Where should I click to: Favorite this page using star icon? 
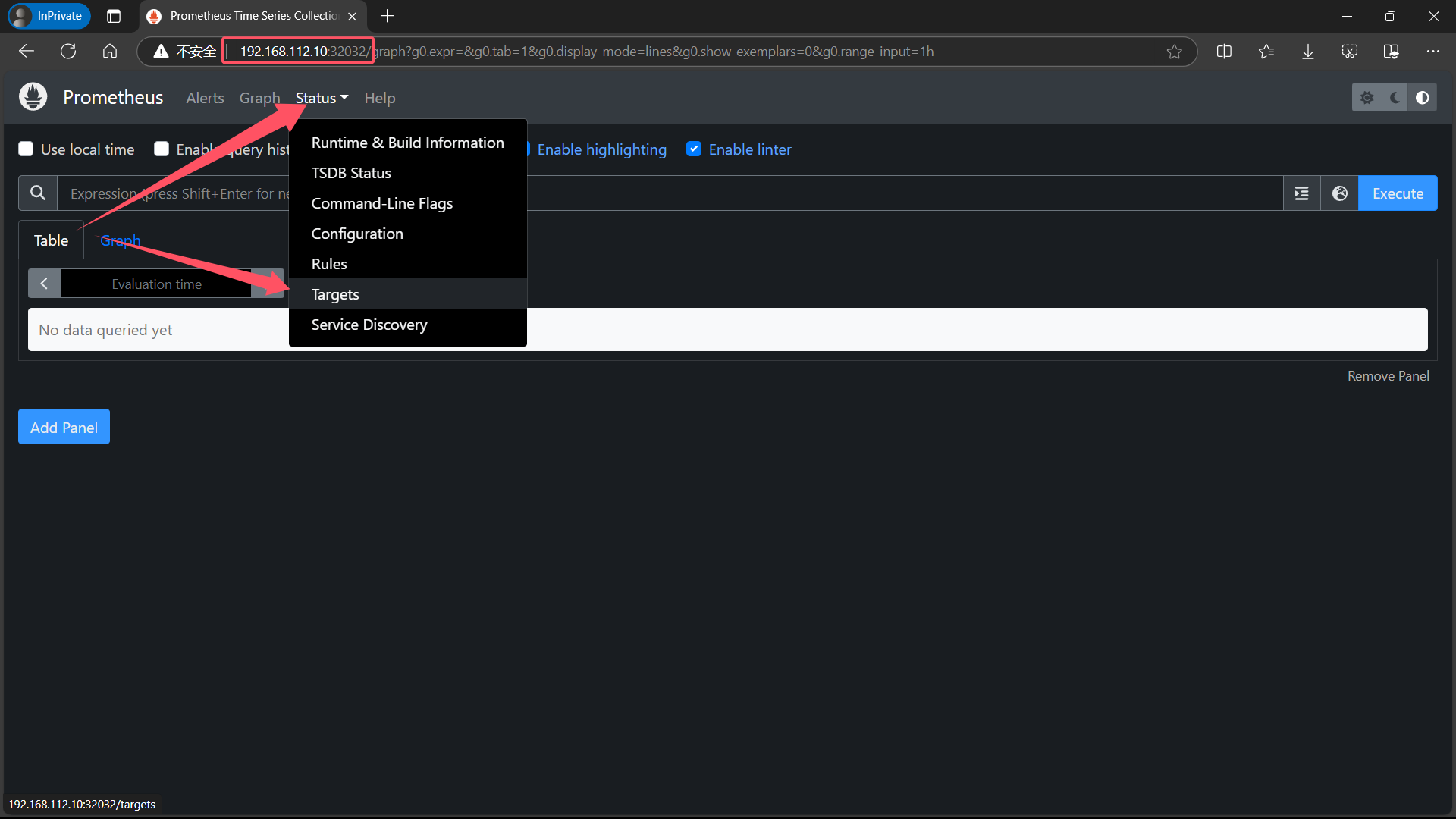1174,52
